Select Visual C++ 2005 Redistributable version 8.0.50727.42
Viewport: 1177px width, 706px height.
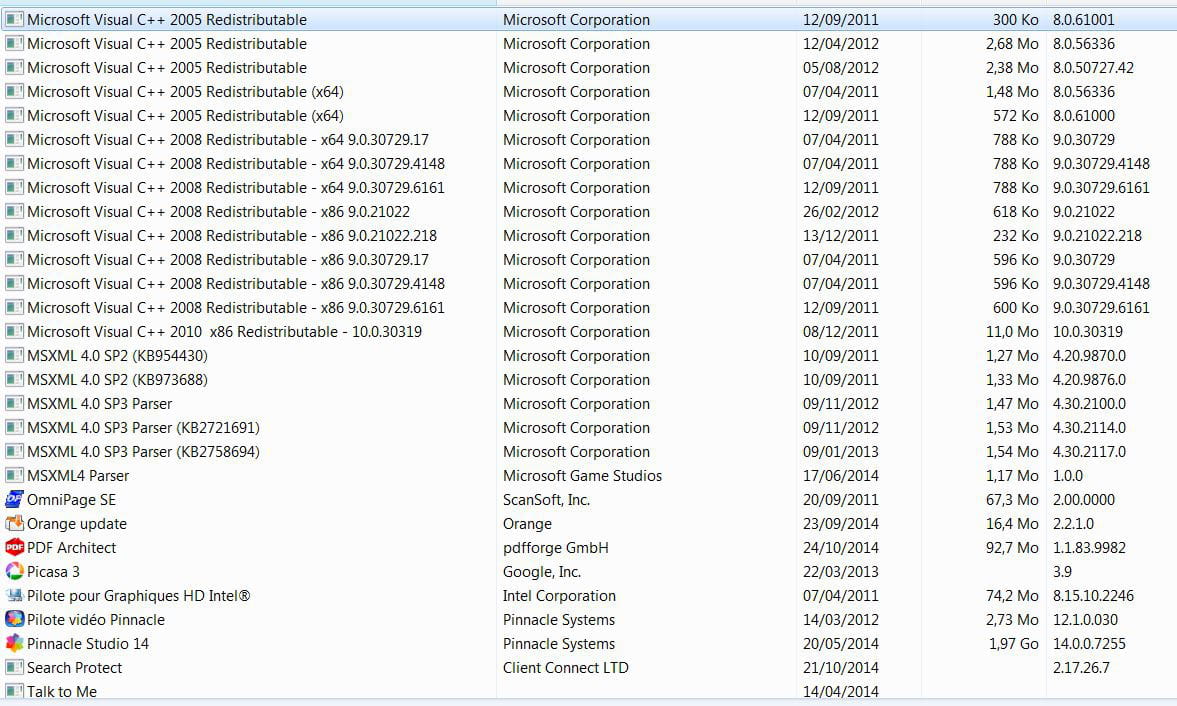(x=588, y=68)
